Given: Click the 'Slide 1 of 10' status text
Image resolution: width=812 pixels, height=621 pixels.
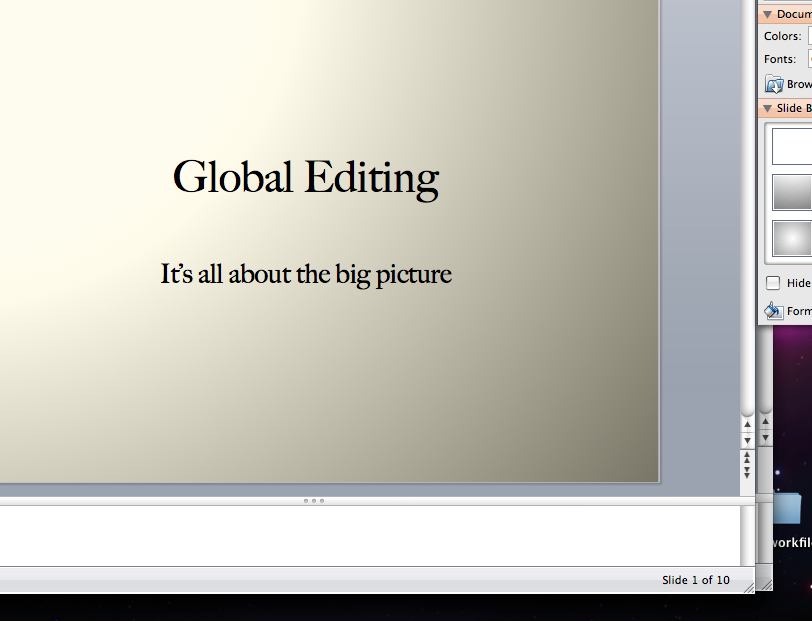Looking at the screenshot, I should [x=695, y=580].
